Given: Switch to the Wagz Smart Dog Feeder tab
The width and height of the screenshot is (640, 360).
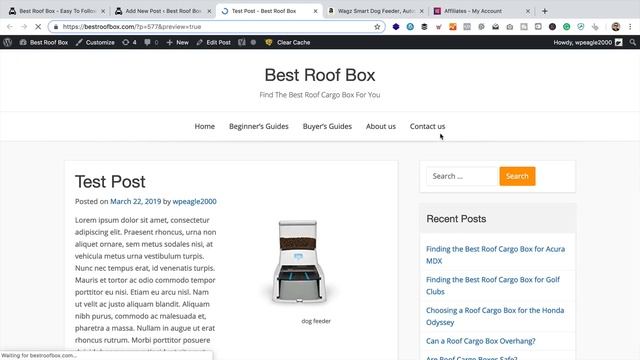Looking at the screenshot, I should pos(376,11).
